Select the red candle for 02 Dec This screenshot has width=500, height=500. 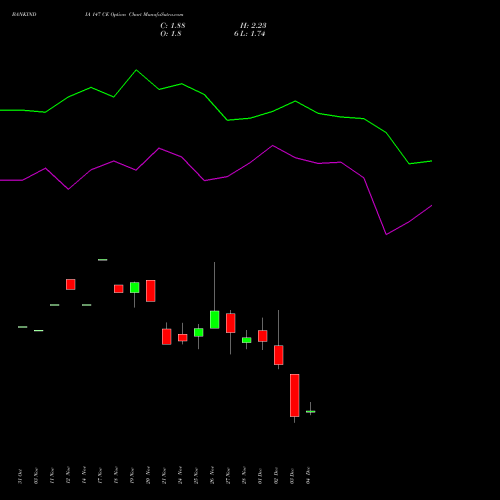[279, 355]
